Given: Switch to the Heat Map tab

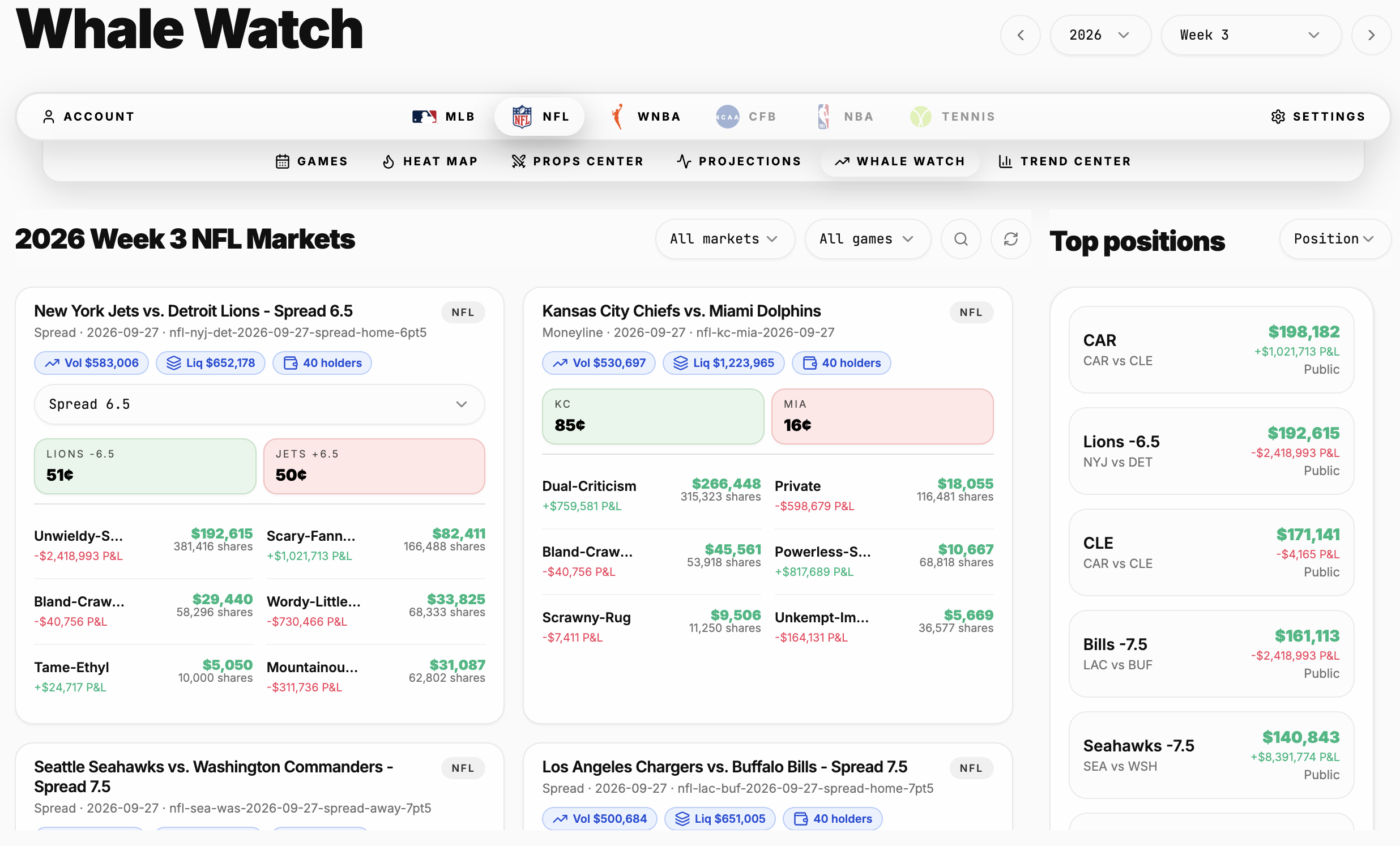Looking at the screenshot, I should tap(429, 161).
